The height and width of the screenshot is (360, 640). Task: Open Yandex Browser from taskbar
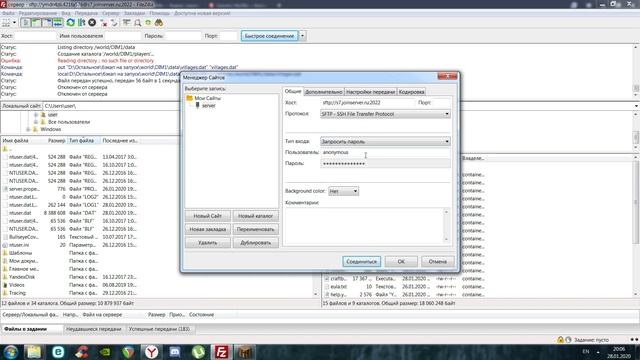(x=151, y=352)
